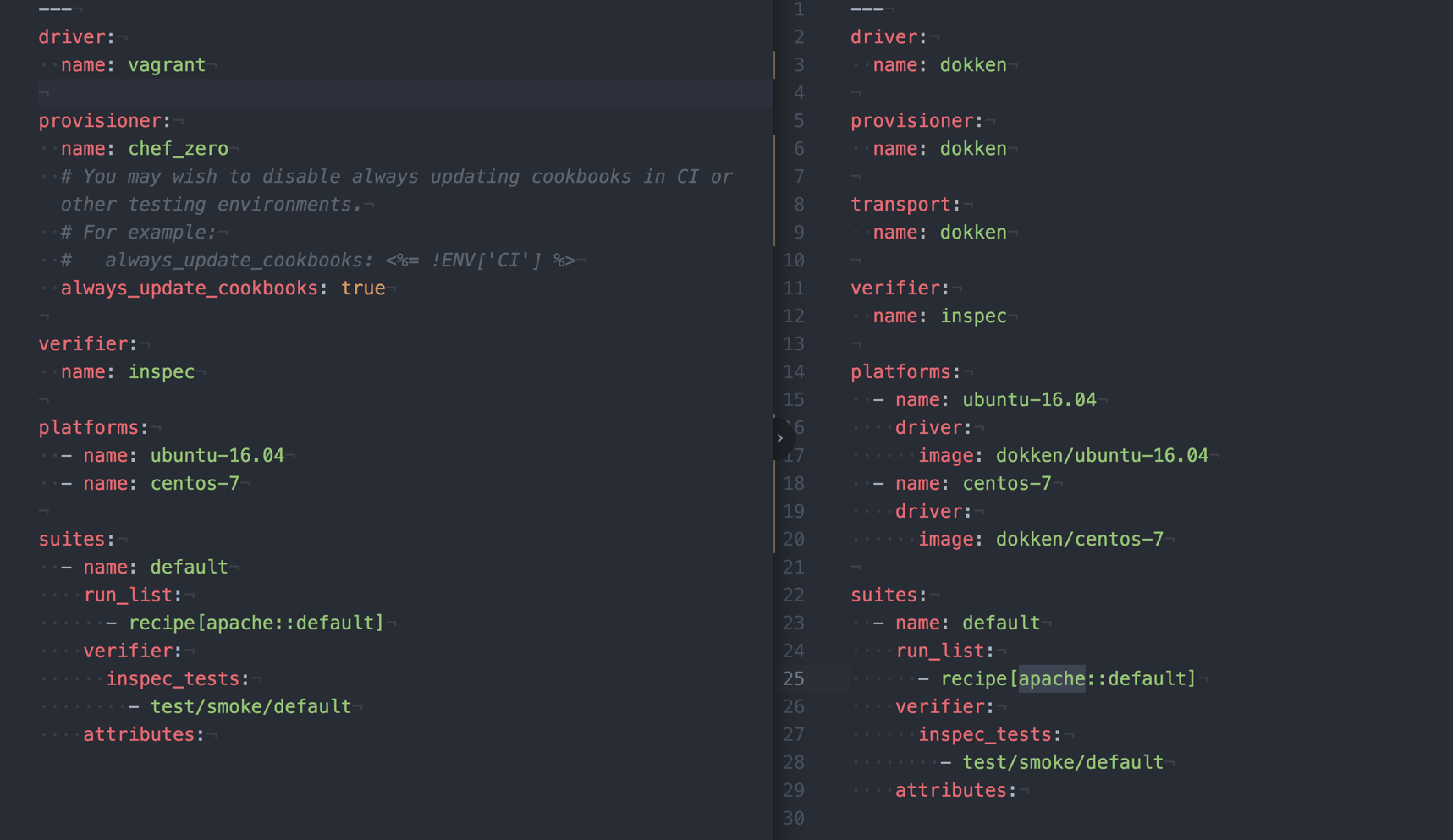Click the highlighted word apache on line 25
1453x840 pixels.
[x=1051, y=678]
